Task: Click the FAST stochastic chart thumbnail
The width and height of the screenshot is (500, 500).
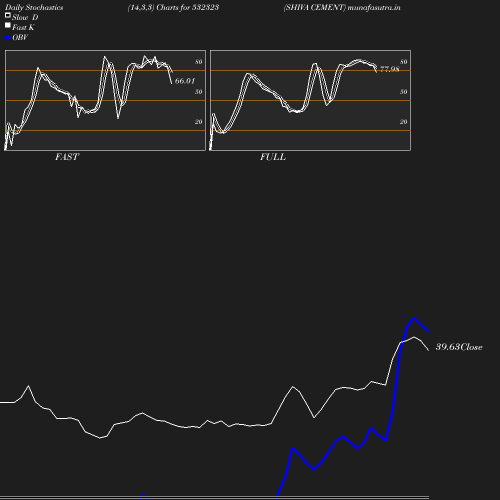Action: coord(105,100)
